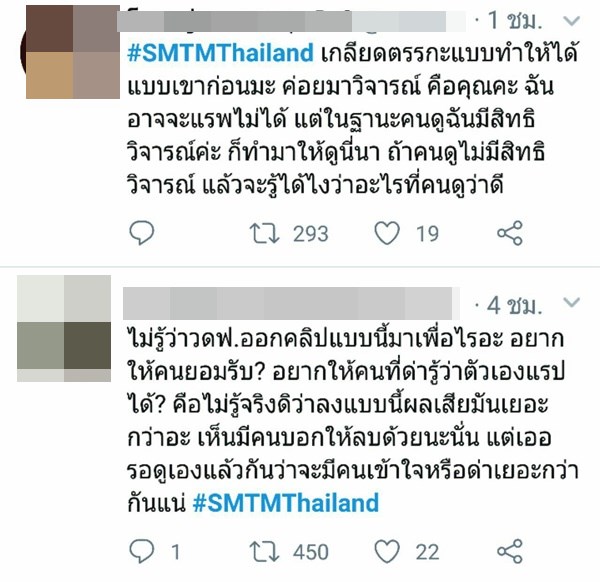Open options chevron on the first tweet
The image size is (600, 582).
(572, 21)
